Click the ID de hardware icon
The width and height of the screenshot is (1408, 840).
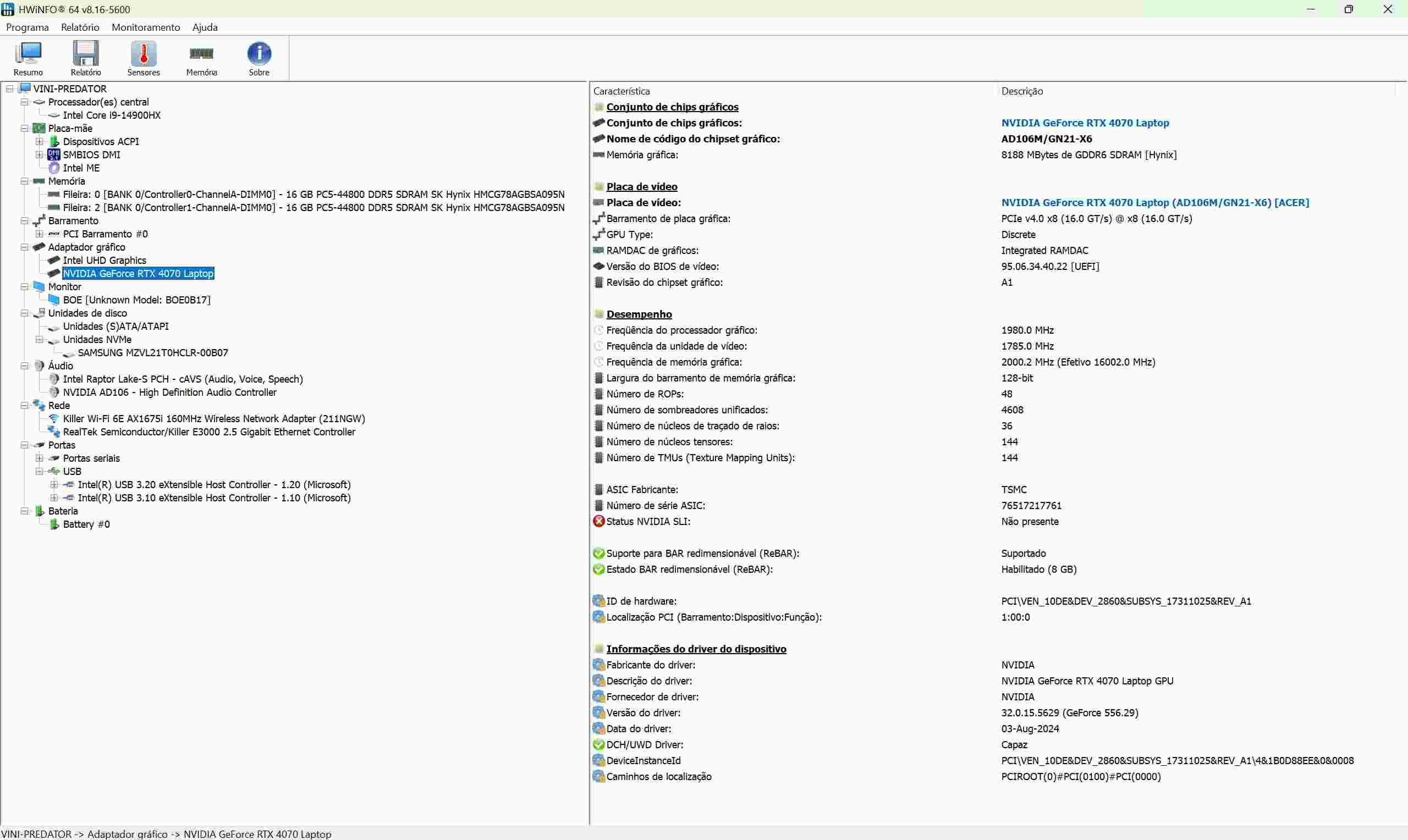click(x=598, y=600)
